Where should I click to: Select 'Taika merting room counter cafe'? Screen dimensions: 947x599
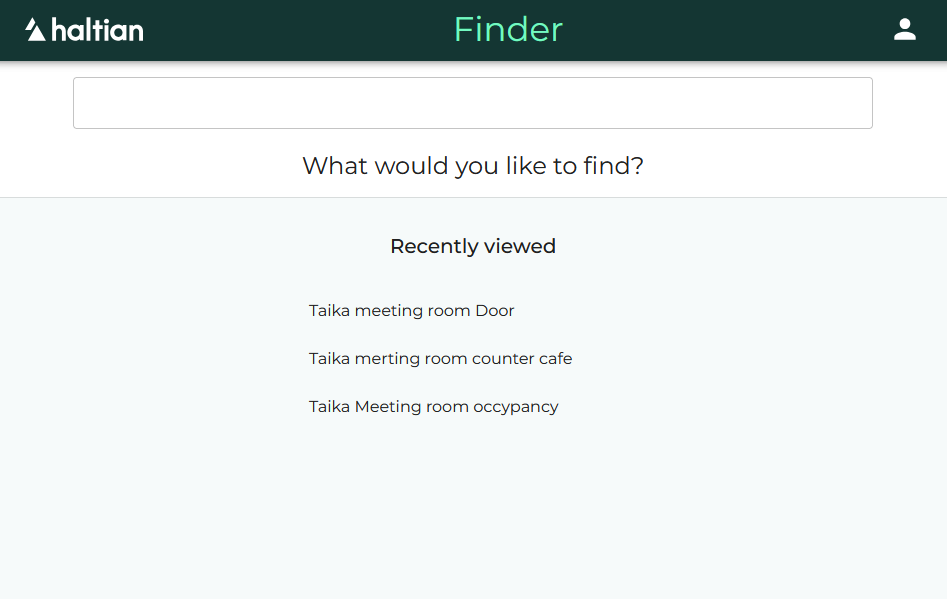[440, 358]
